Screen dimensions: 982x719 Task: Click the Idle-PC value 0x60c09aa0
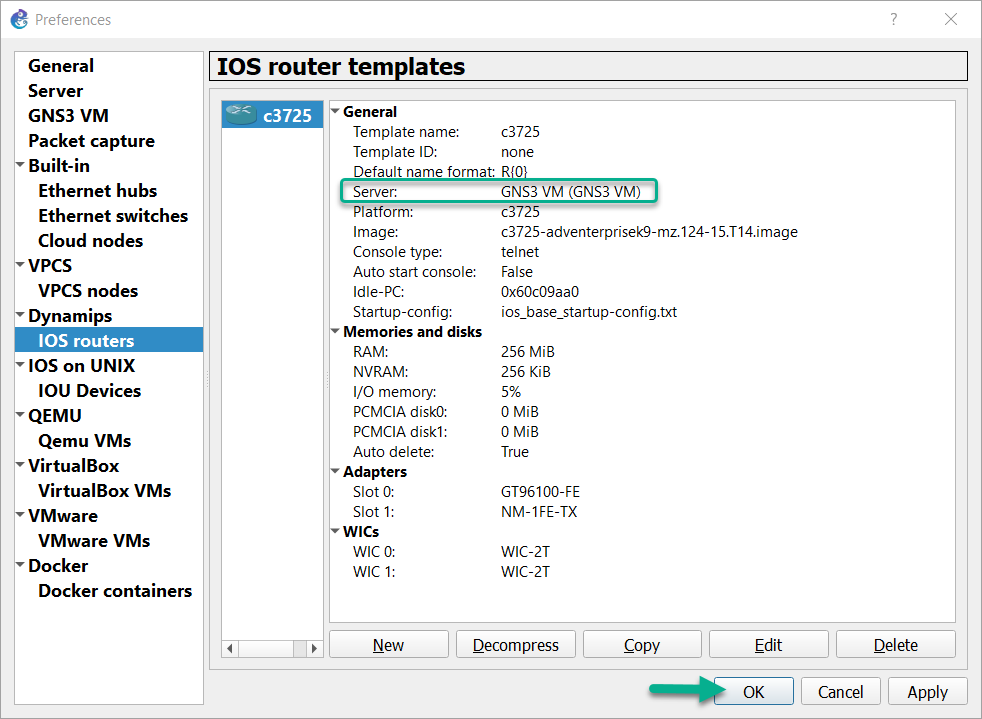coord(539,292)
